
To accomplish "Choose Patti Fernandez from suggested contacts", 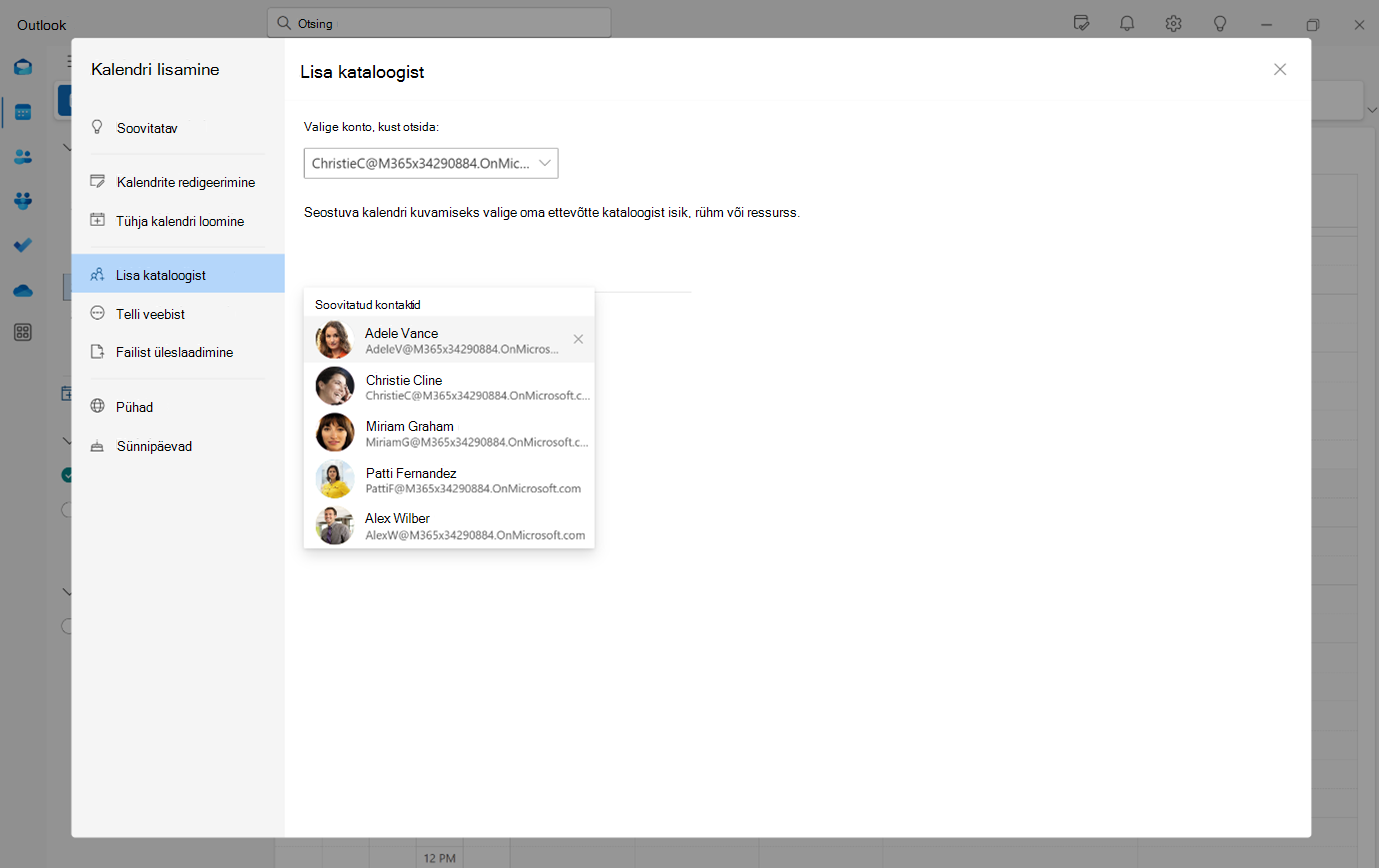I will (x=449, y=479).
